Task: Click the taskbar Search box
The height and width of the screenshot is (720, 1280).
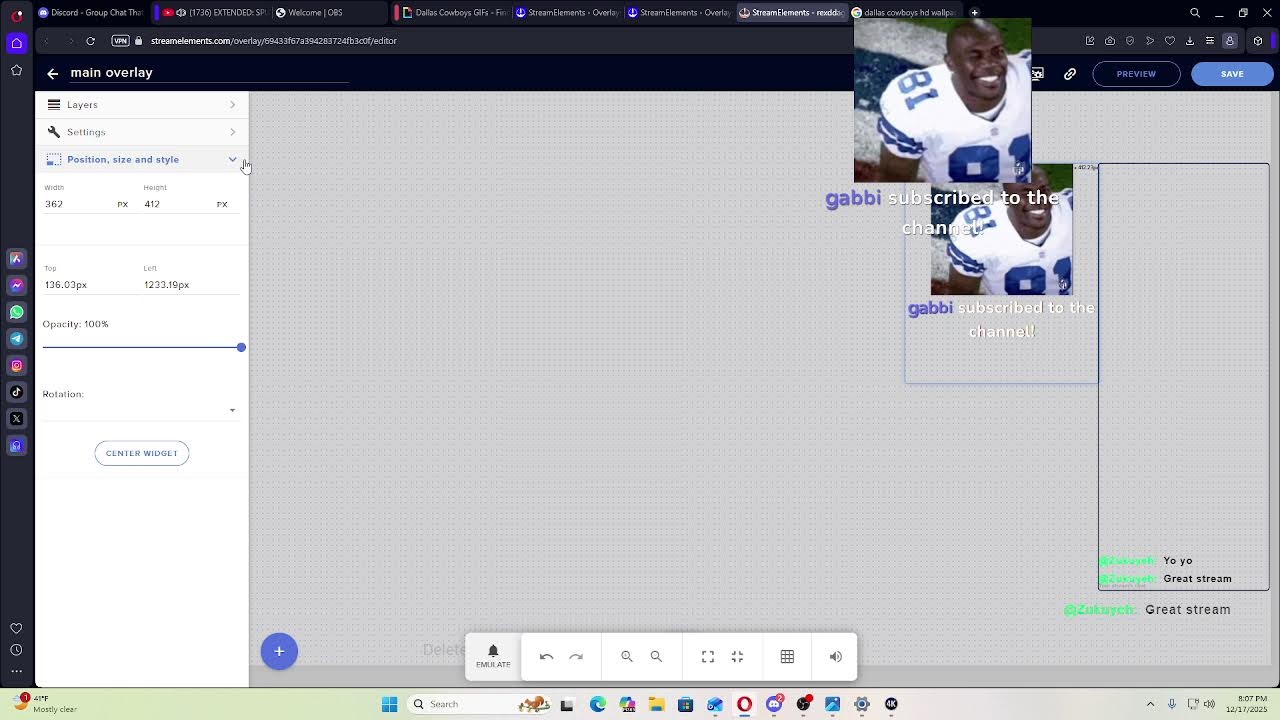Action: (480, 704)
